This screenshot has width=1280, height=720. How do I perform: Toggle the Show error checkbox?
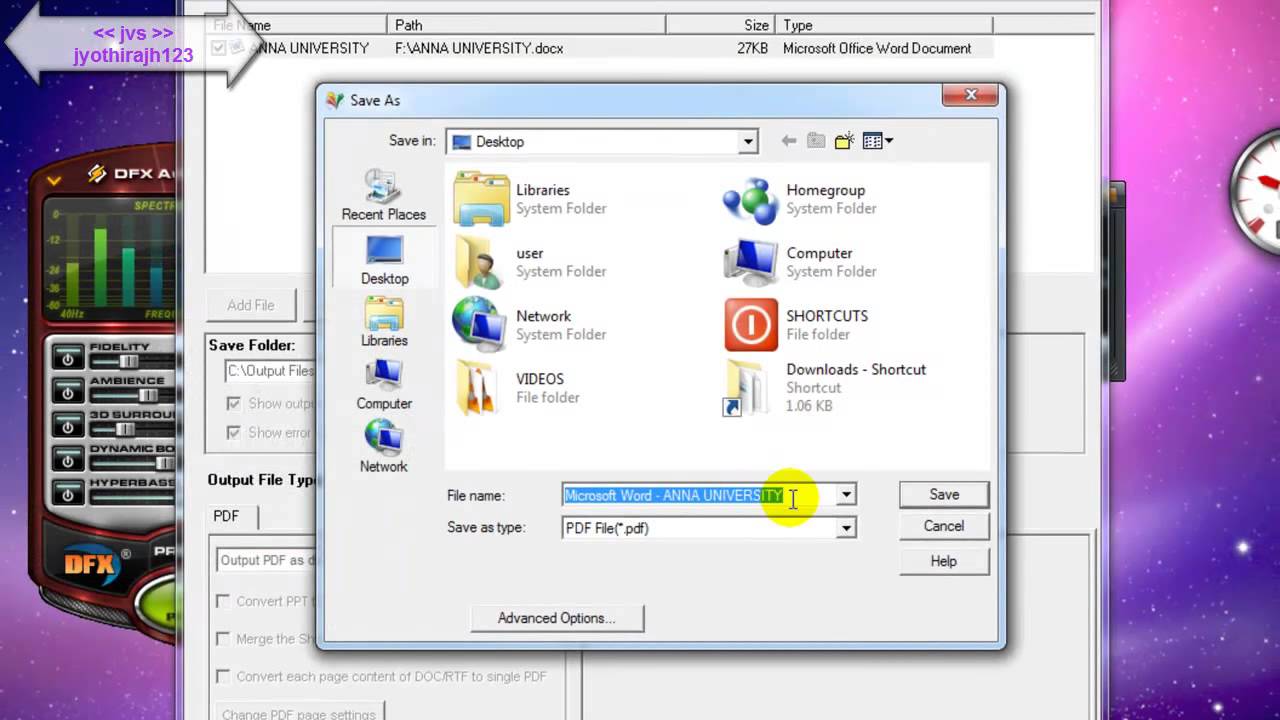coord(233,432)
